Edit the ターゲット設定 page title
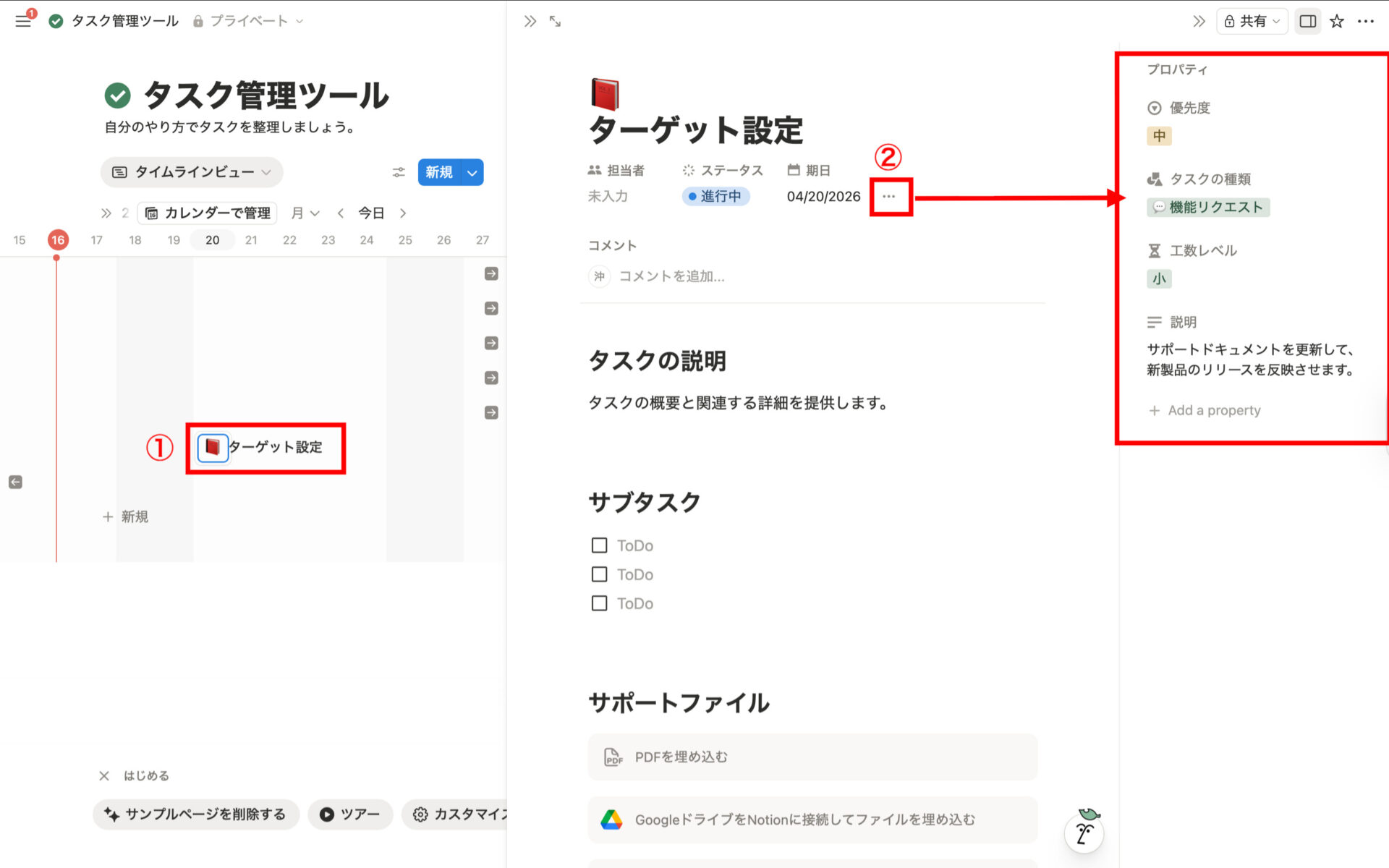The height and width of the screenshot is (868, 1389). coord(696,131)
